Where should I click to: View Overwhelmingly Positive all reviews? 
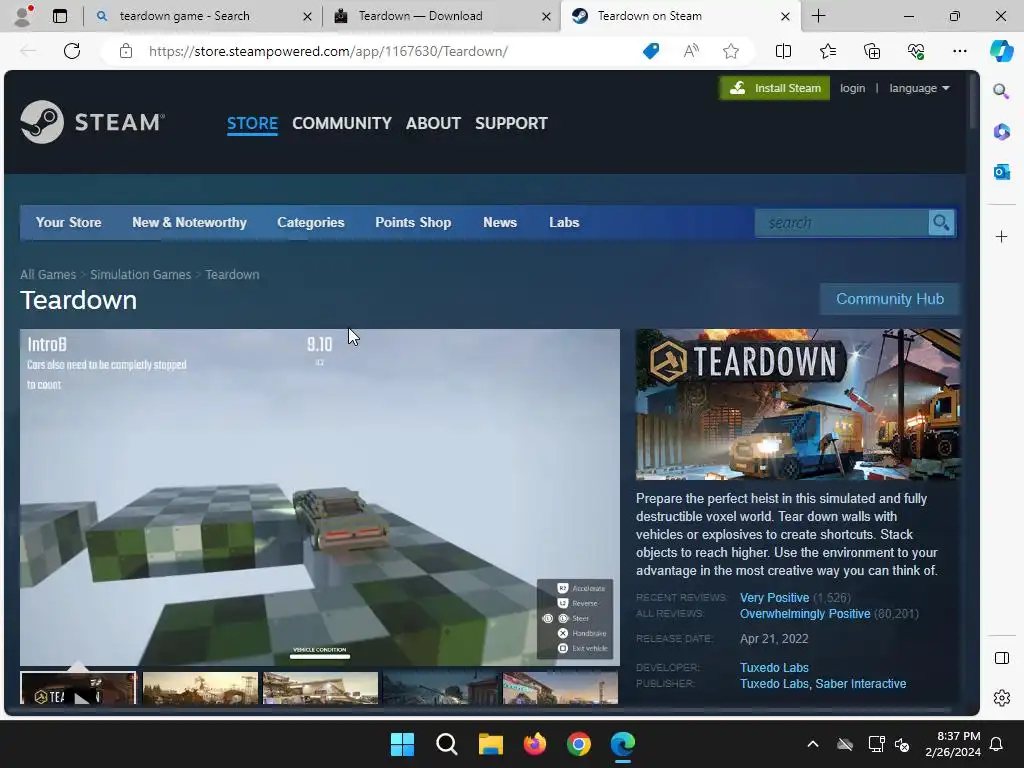[805, 614]
